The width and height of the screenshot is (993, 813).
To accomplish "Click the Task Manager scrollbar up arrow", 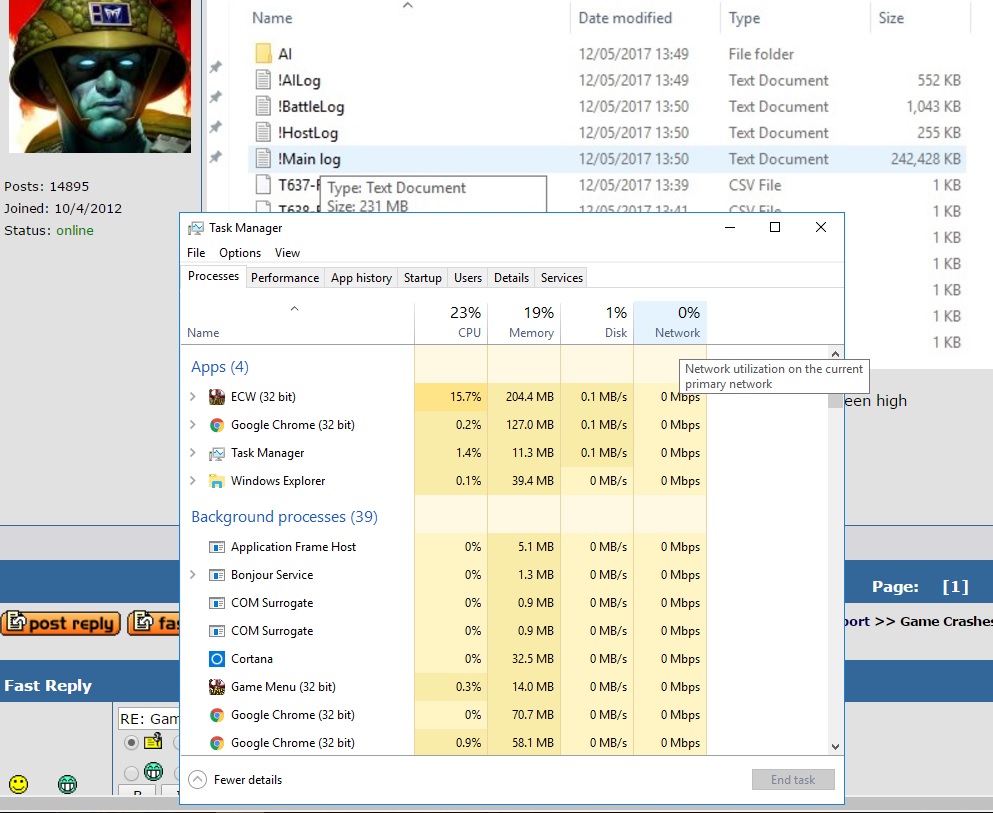I will tap(835, 354).
